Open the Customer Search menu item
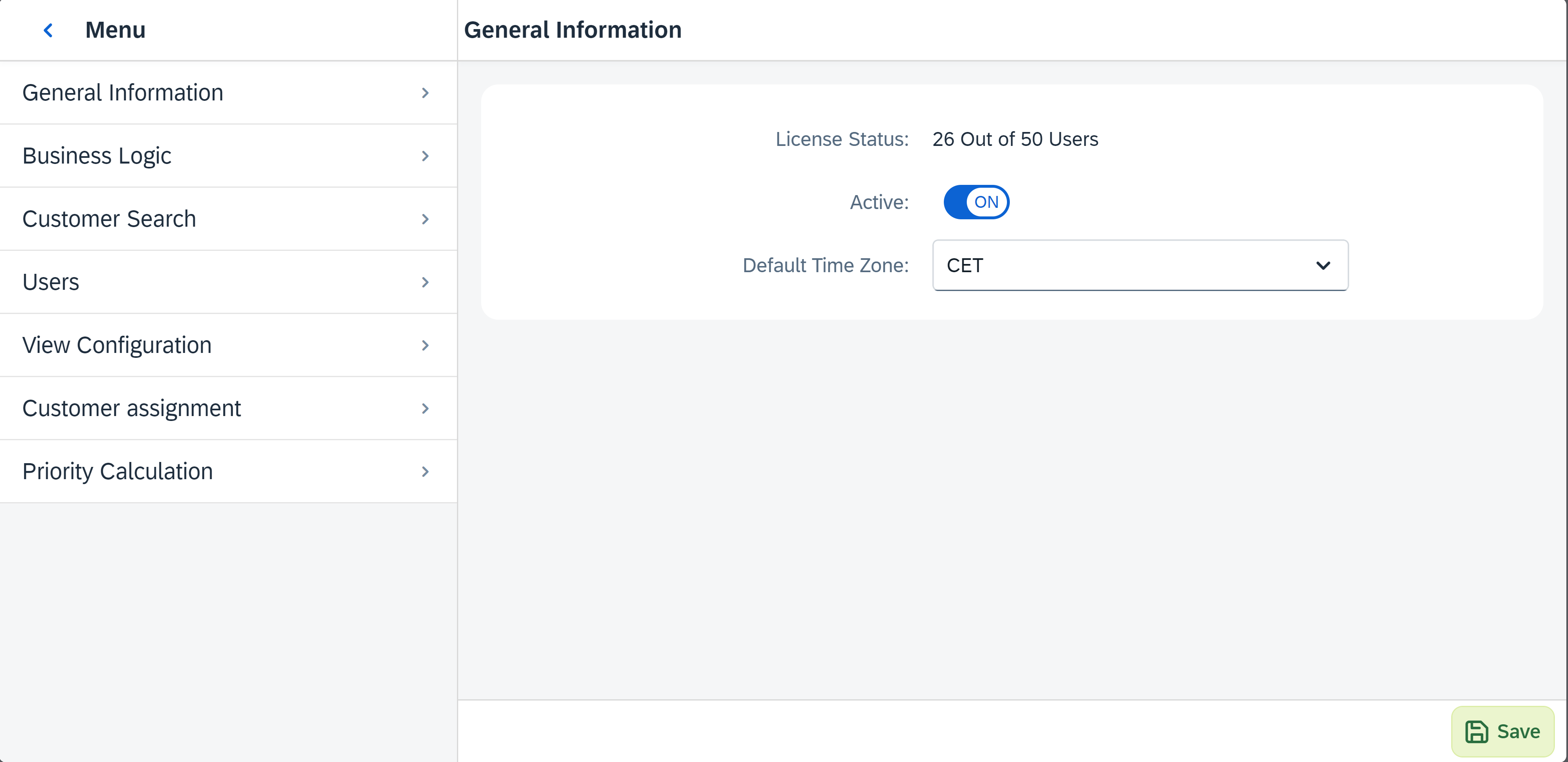 228,219
